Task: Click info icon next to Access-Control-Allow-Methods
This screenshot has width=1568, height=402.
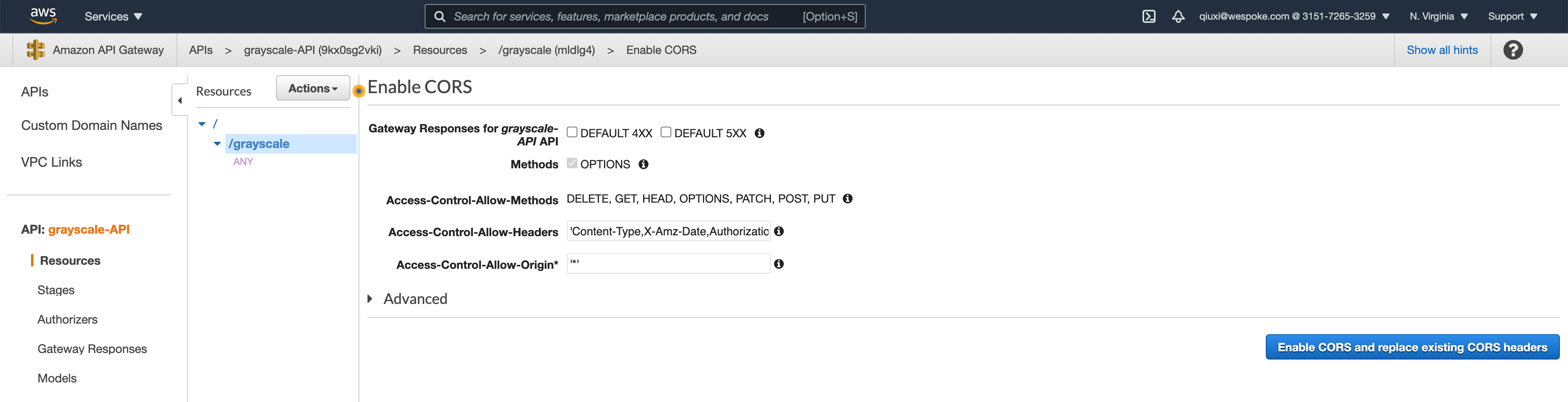Action: pos(847,199)
